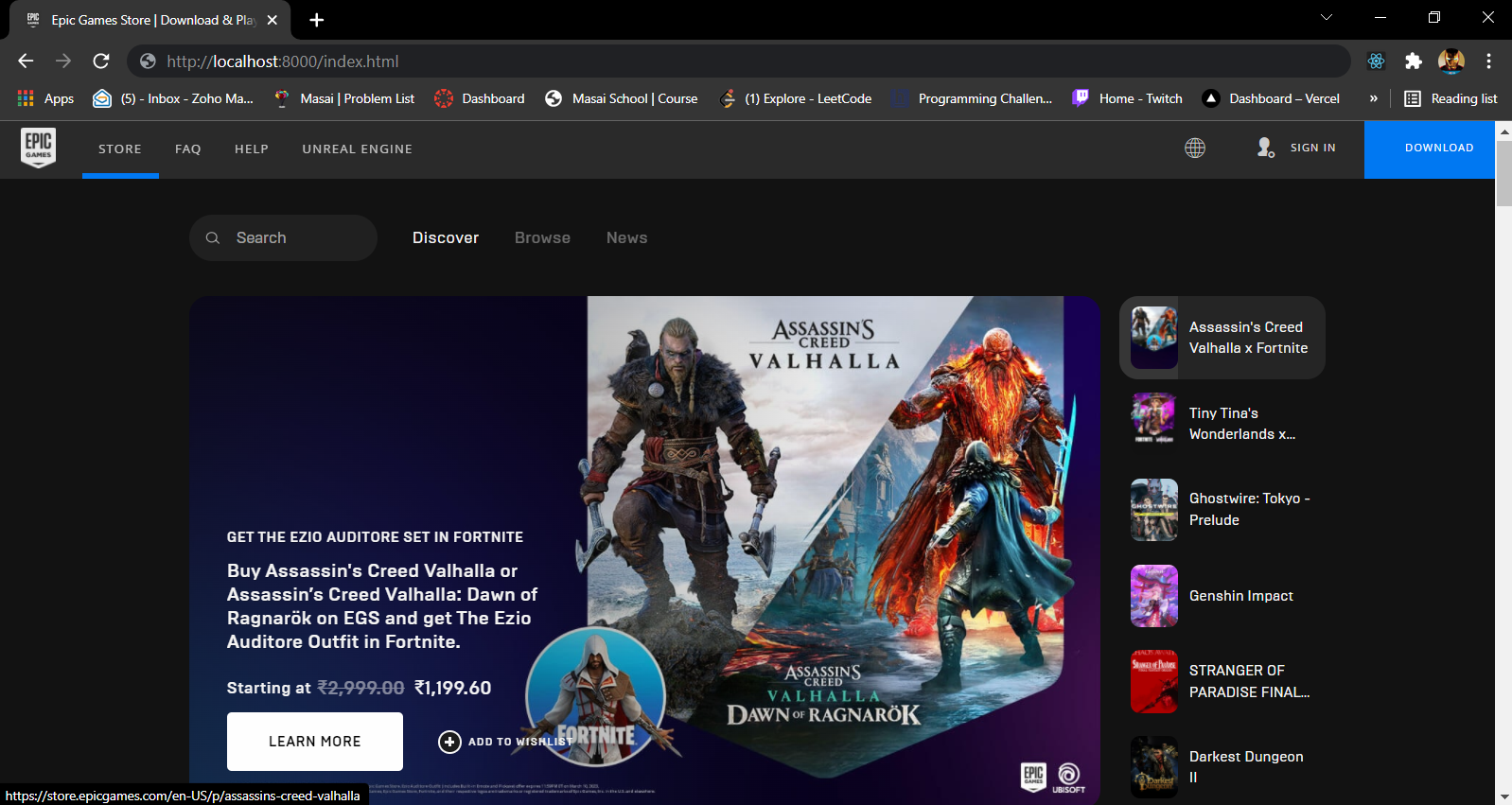This screenshot has height=805, width=1512.
Task: Open the HELP nav item
Action: tap(252, 149)
